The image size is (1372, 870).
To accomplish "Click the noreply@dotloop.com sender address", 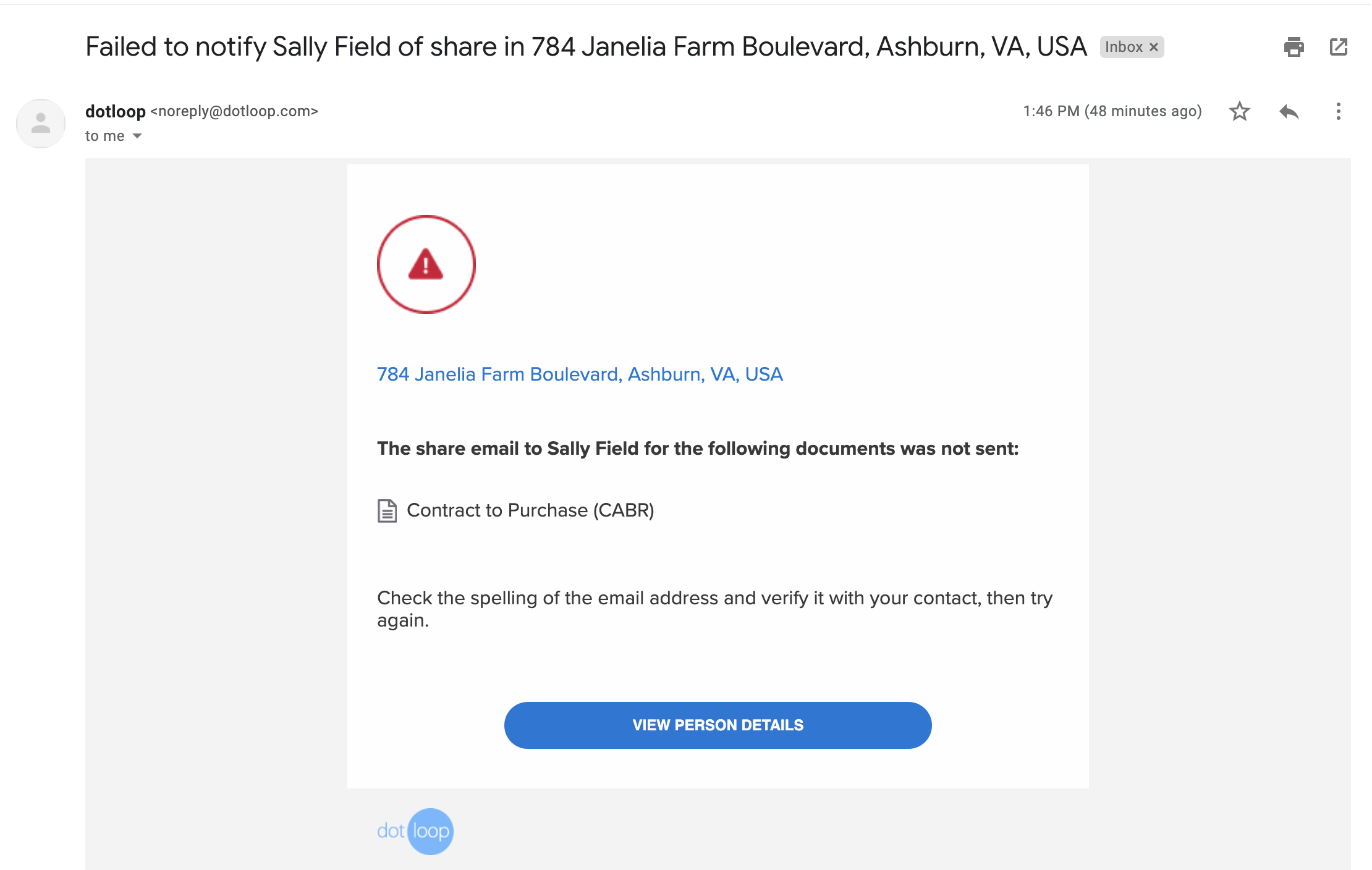I will point(234,111).
